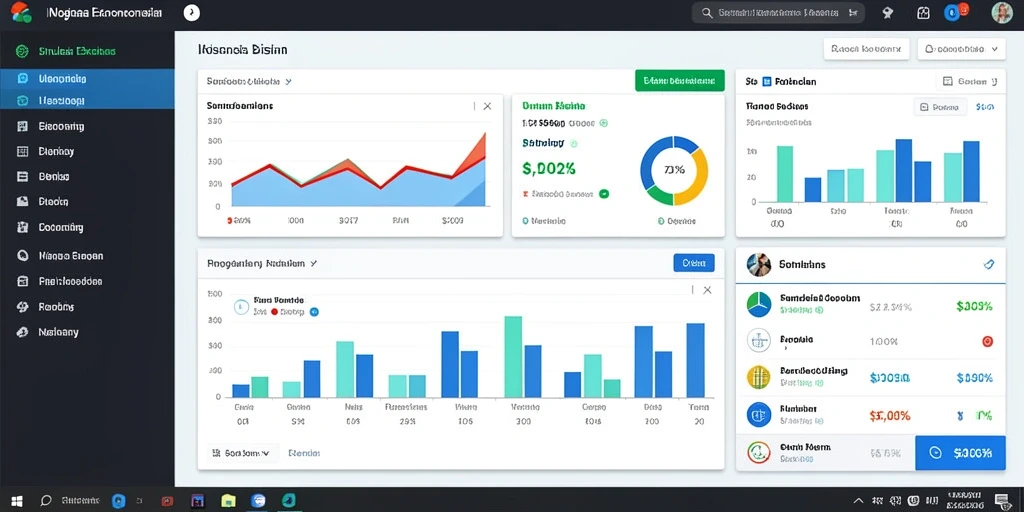1024x512 pixels.
Task: Open the dropdown below the bar chart
Action: click(243, 453)
